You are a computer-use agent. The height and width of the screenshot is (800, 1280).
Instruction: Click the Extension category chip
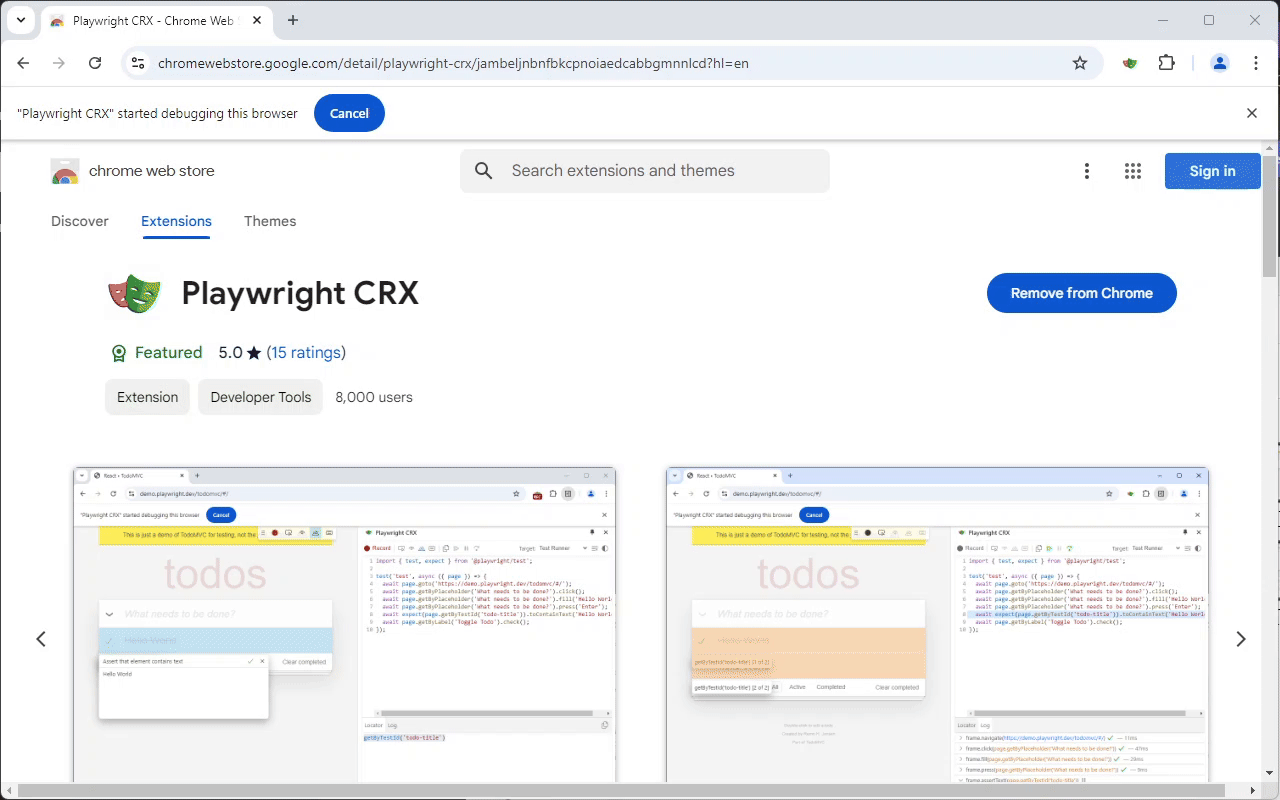(x=147, y=397)
